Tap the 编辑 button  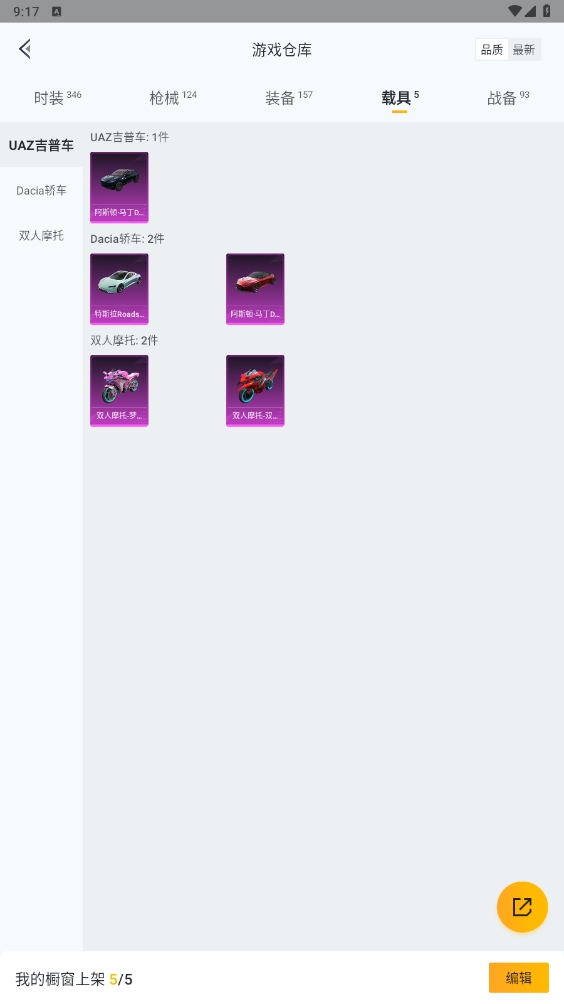click(519, 978)
